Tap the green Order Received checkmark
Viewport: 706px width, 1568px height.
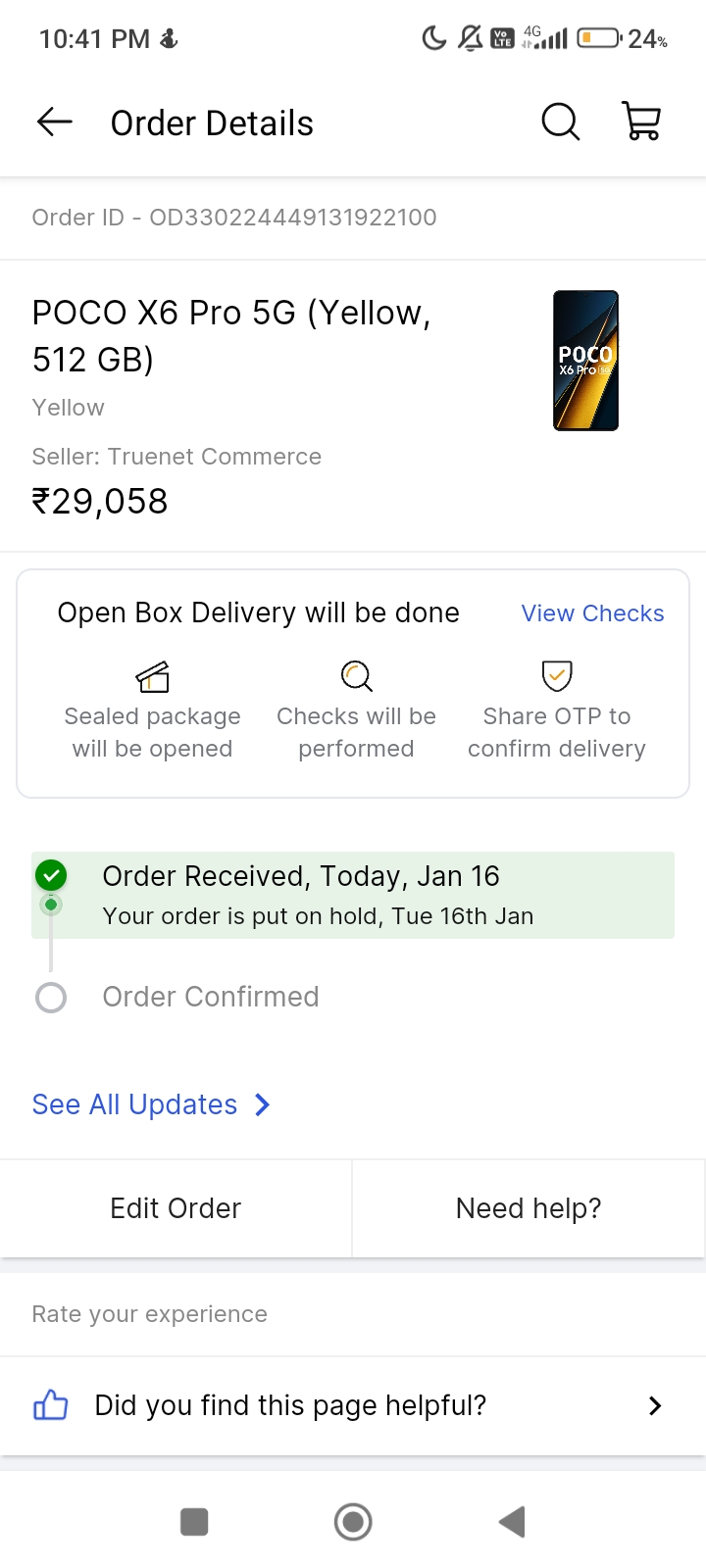[x=51, y=874]
